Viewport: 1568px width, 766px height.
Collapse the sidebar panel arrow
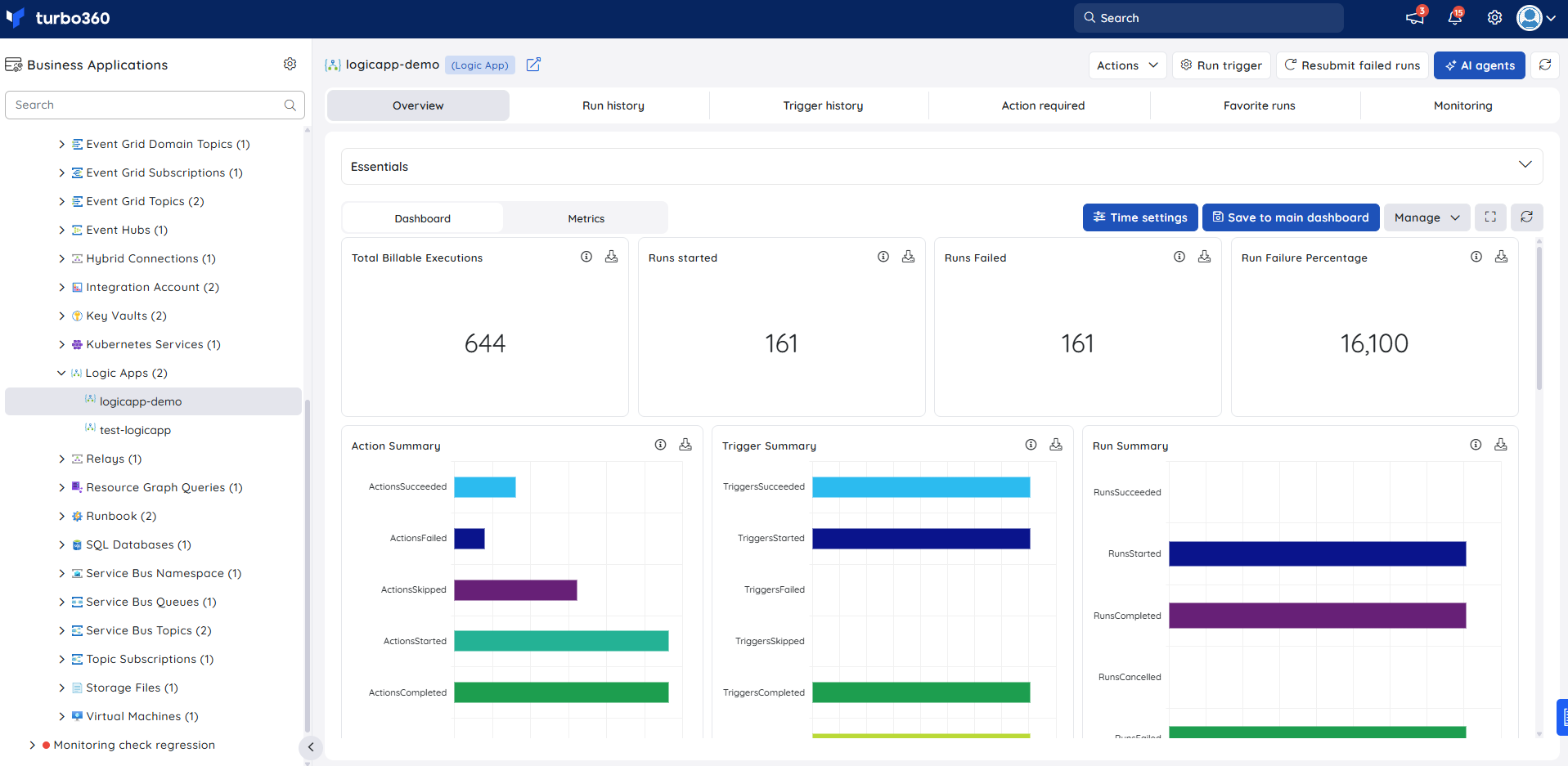coord(311,746)
